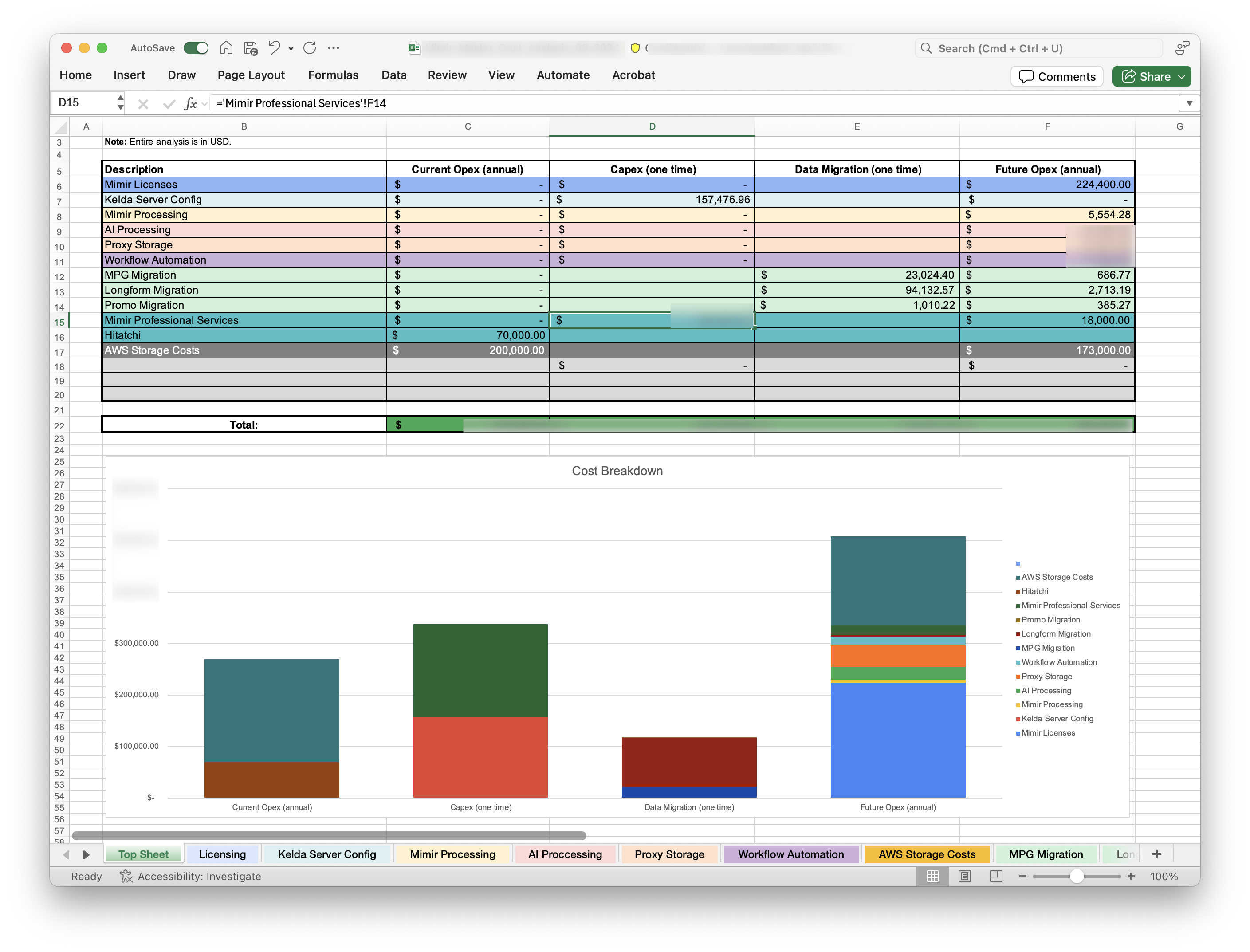Screen dimensions: 1250x952
Task: Click the Insert Function fx icon
Action: click(191, 104)
